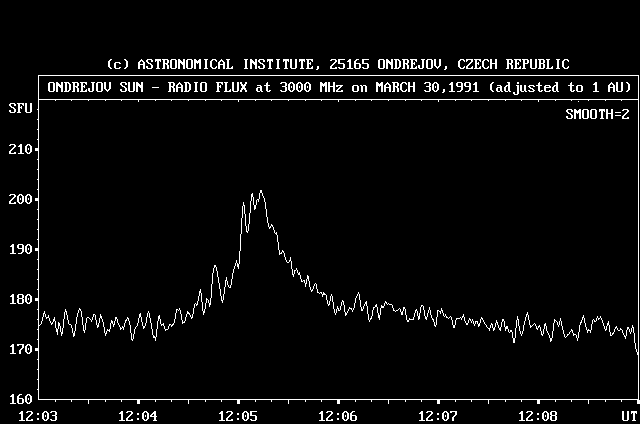This screenshot has height=424, width=640.
Task: Click the 210 y-axis label
Action: coord(19,149)
